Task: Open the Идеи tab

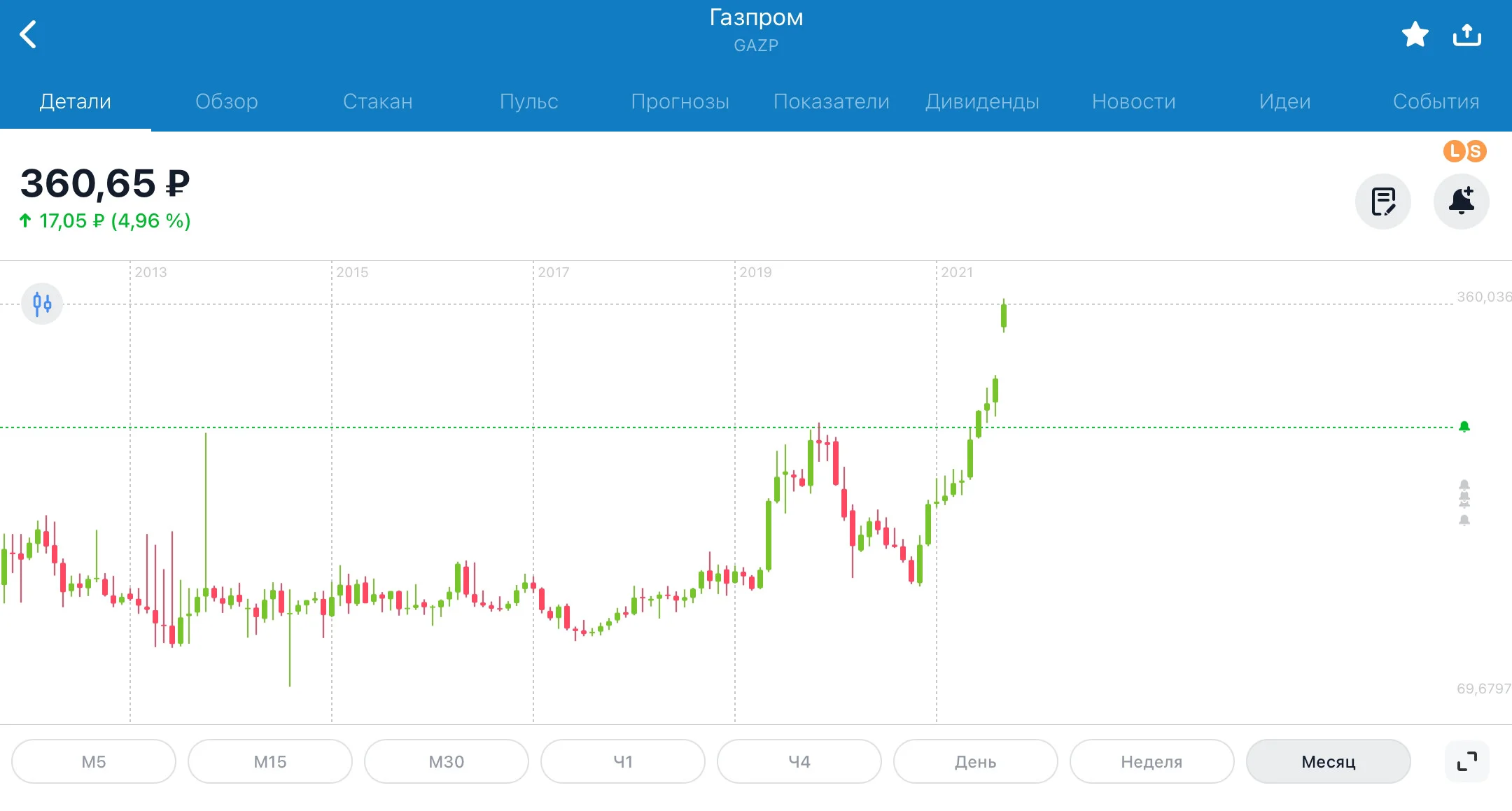Action: 1285,101
